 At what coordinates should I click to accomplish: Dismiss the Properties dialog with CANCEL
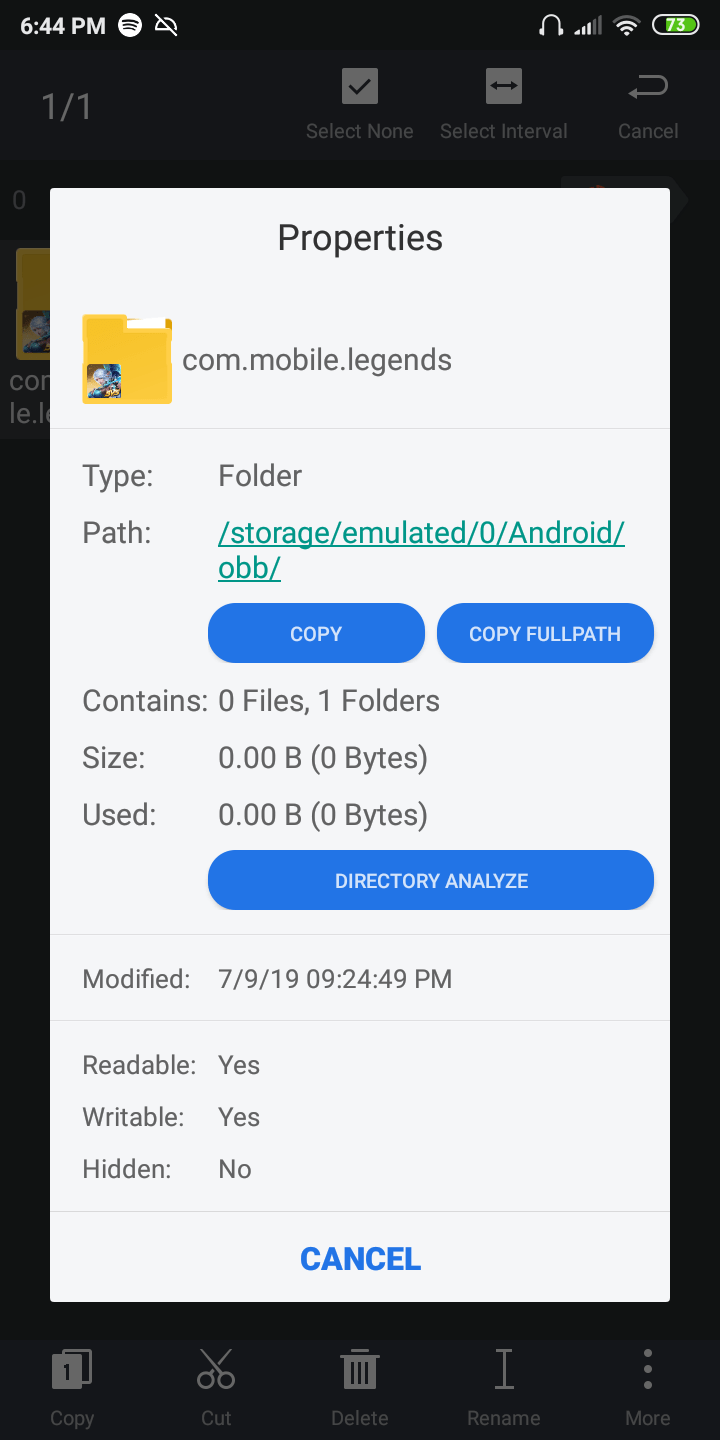[360, 1258]
